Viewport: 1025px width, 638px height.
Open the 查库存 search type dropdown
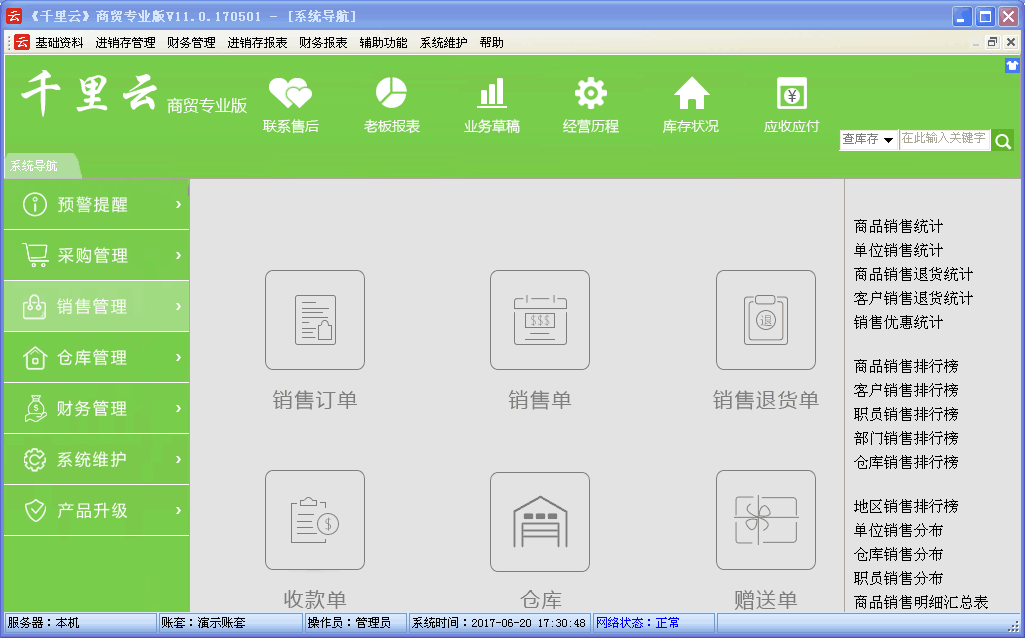click(x=867, y=140)
